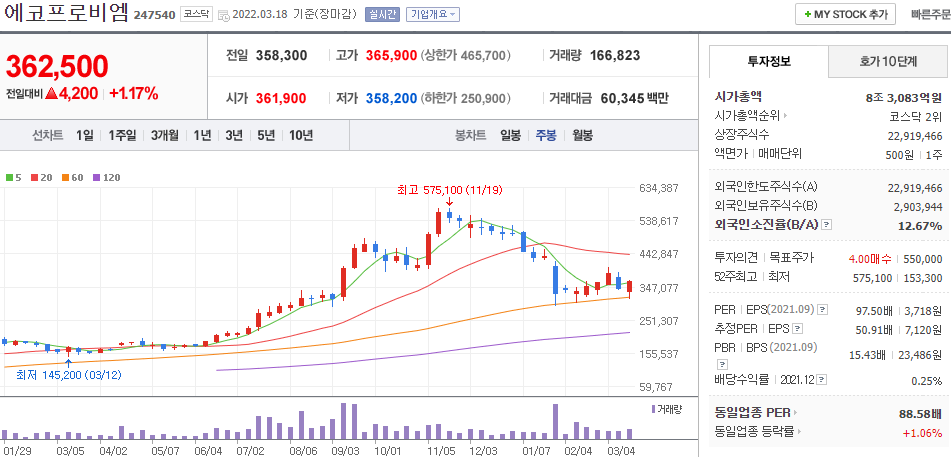
Task: Click the orange 60-day moving average legend swatch
Action: [x=66, y=178]
